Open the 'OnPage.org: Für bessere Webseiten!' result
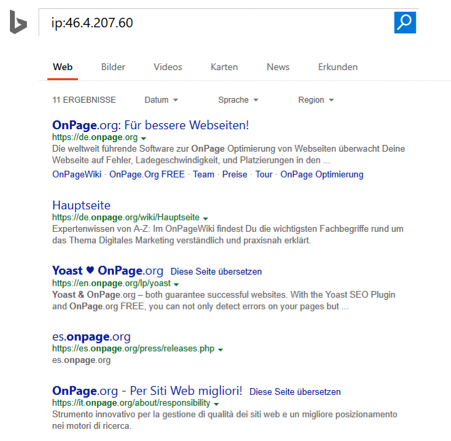Image resolution: width=451 pixels, height=441 pixels. (150, 125)
